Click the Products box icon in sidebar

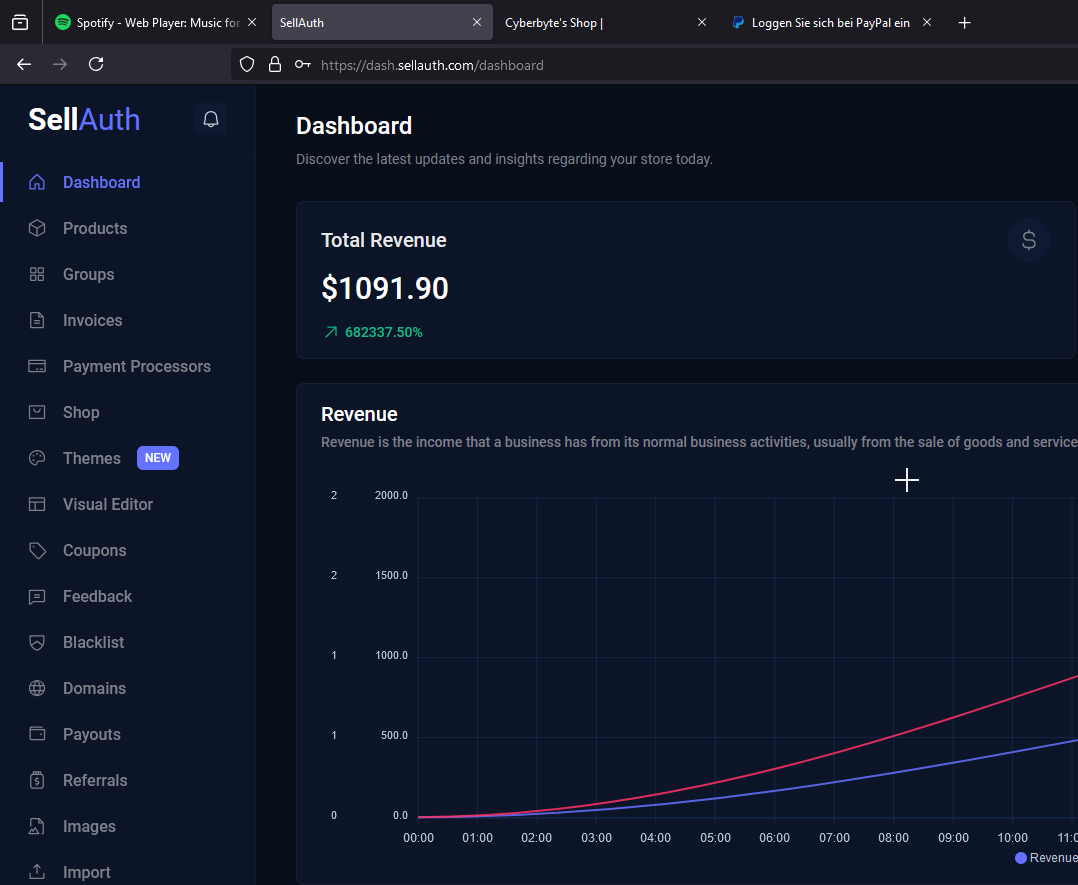(x=37, y=228)
